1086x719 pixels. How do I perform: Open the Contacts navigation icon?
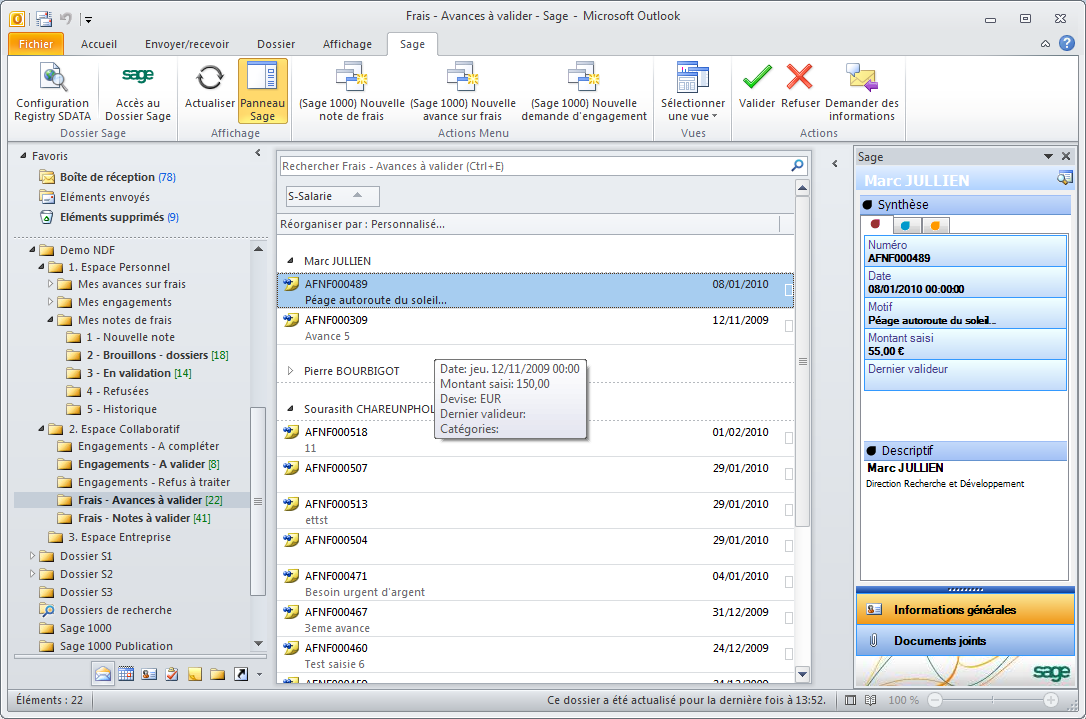coord(149,673)
